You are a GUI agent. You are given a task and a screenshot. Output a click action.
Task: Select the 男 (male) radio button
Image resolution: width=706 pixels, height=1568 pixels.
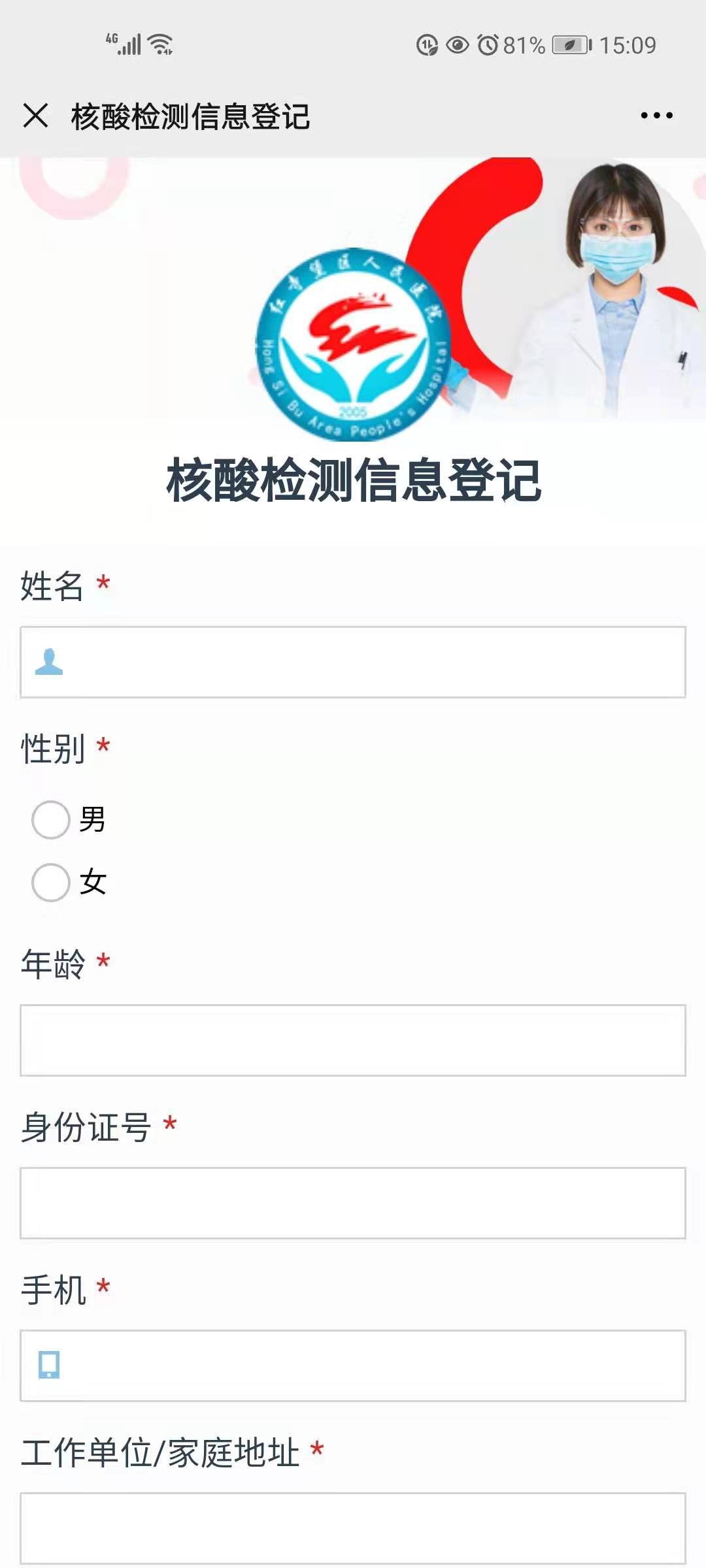(51, 819)
